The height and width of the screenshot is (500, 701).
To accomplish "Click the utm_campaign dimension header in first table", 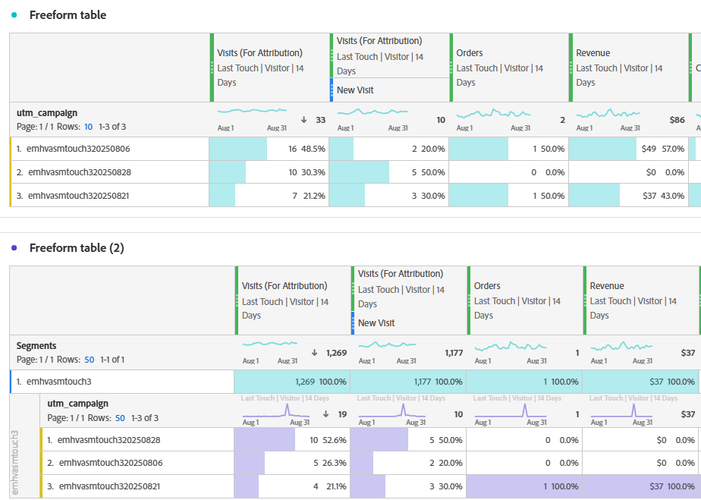I will (x=46, y=114).
